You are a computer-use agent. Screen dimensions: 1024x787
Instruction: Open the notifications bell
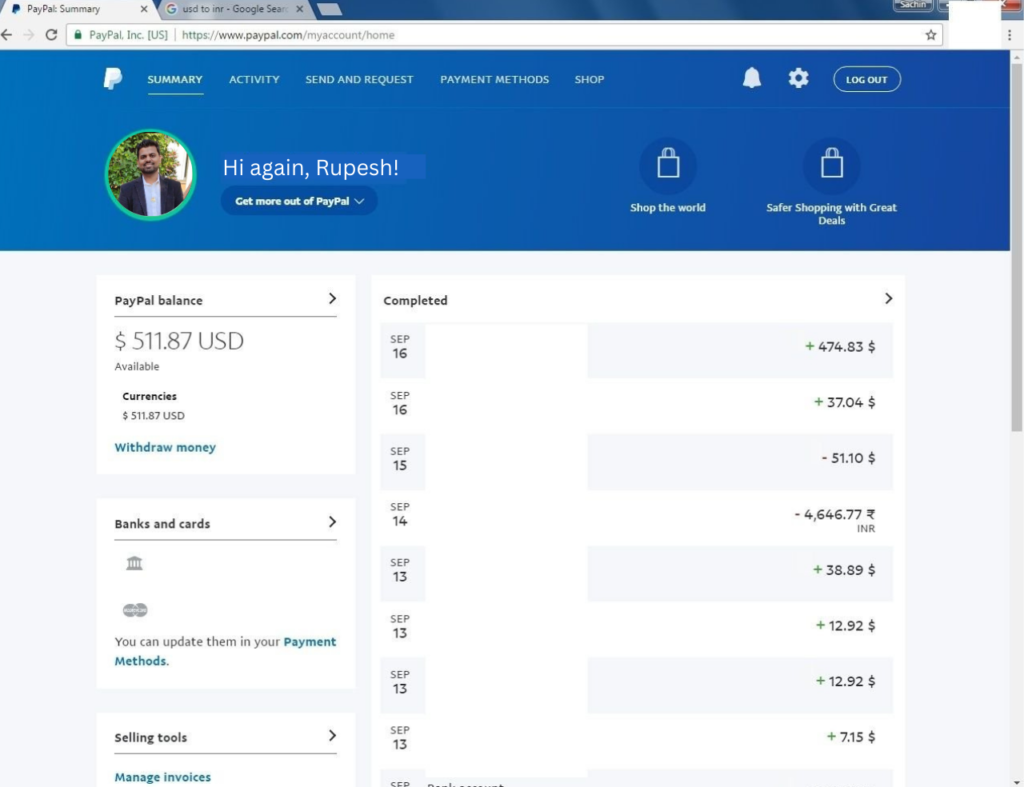click(752, 78)
